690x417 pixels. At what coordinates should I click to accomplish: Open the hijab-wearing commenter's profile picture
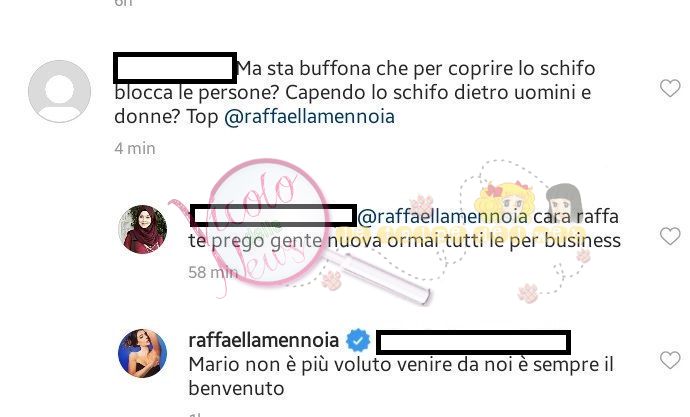coord(143,229)
